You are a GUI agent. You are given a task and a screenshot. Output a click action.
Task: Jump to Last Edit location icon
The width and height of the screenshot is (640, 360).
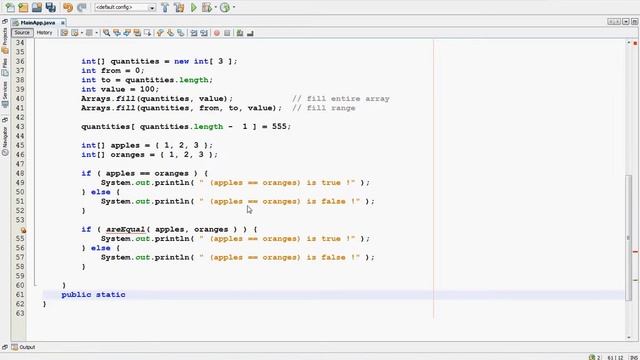64,33
